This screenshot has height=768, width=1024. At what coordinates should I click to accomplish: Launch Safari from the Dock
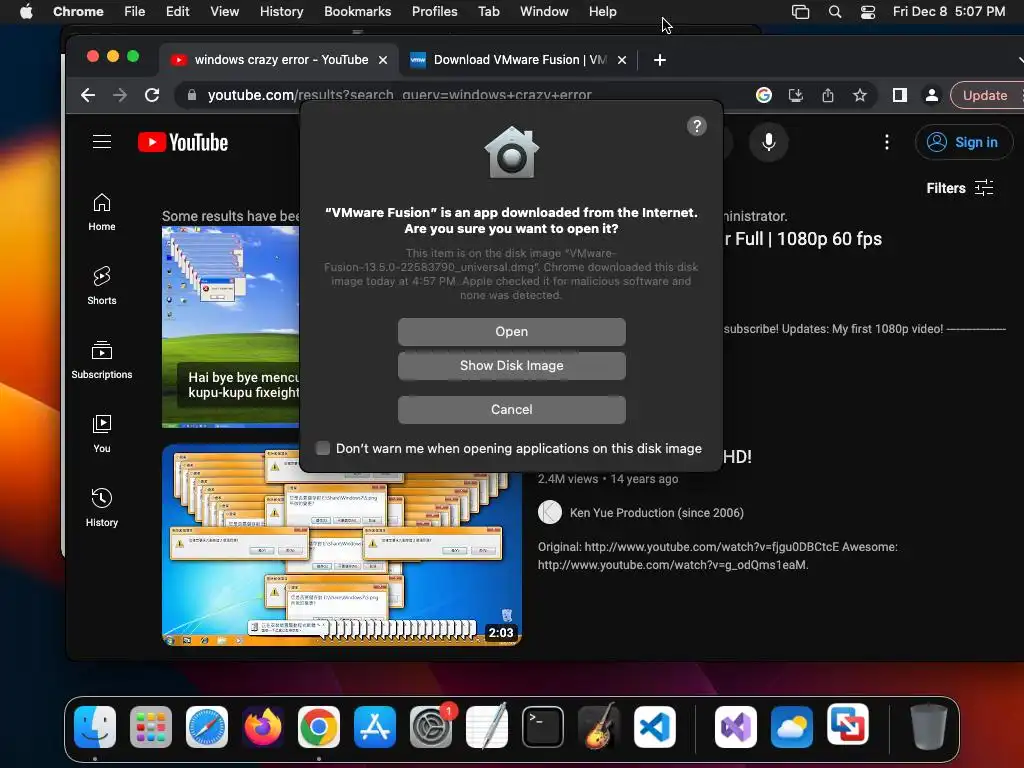point(207,727)
